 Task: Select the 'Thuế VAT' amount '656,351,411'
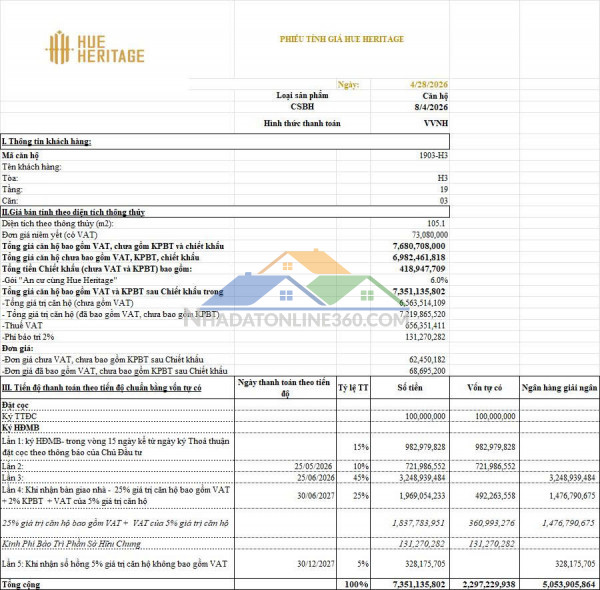tap(425, 326)
